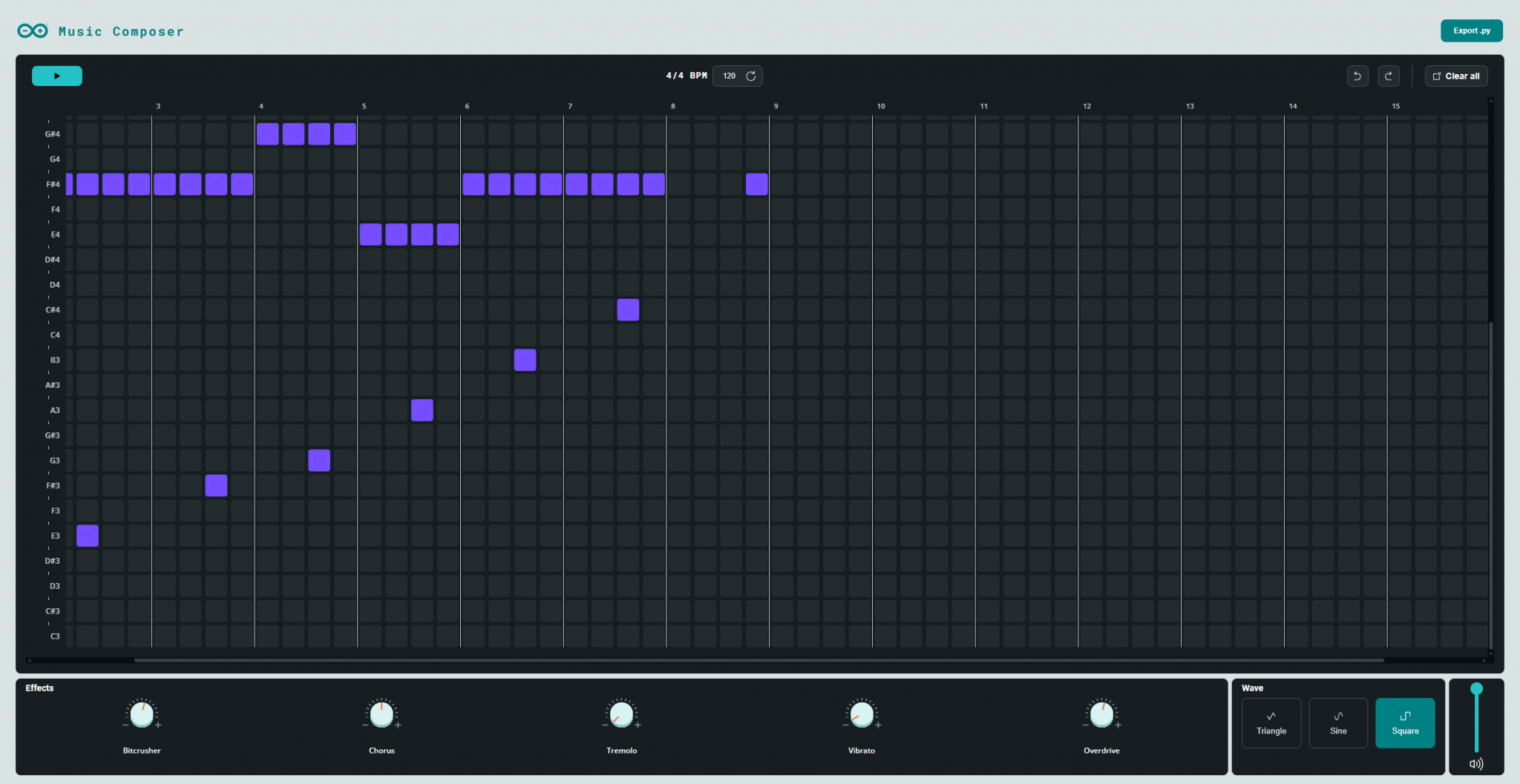Click the horizontal scrollbar under the grid

(759, 660)
